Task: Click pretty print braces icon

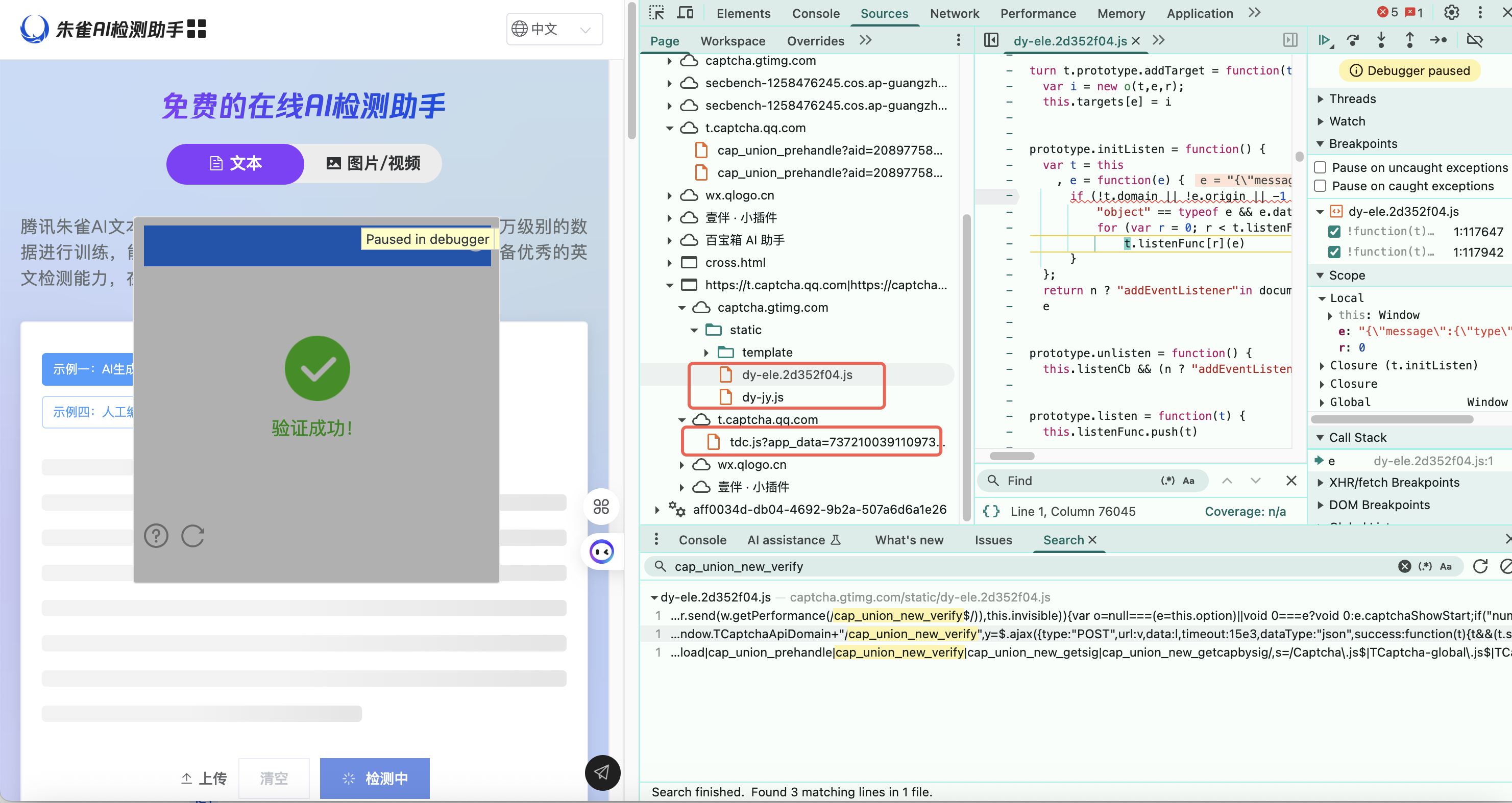Action: pos(991,511)
